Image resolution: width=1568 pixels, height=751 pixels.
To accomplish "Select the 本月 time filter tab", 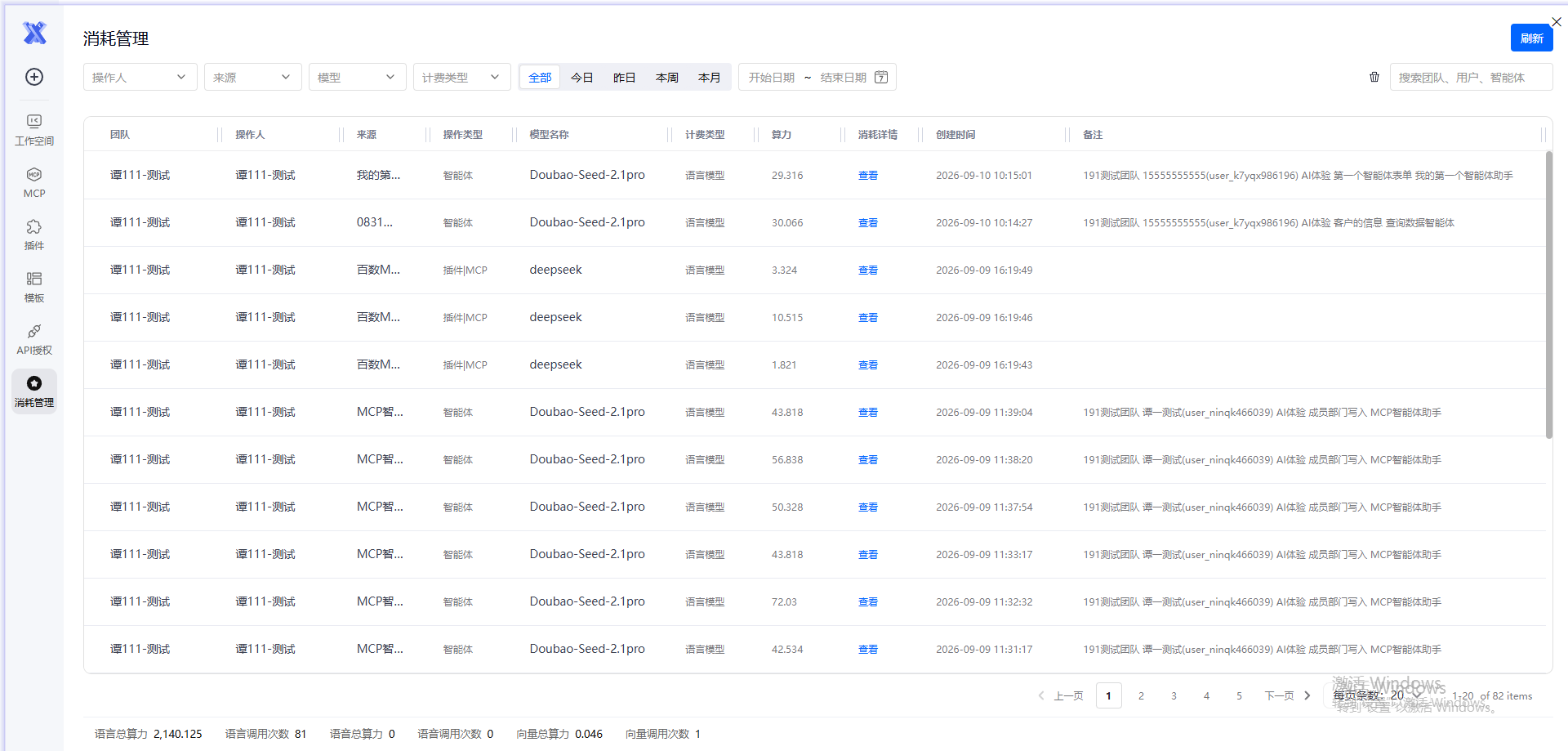I will click(x=709, y=78).
